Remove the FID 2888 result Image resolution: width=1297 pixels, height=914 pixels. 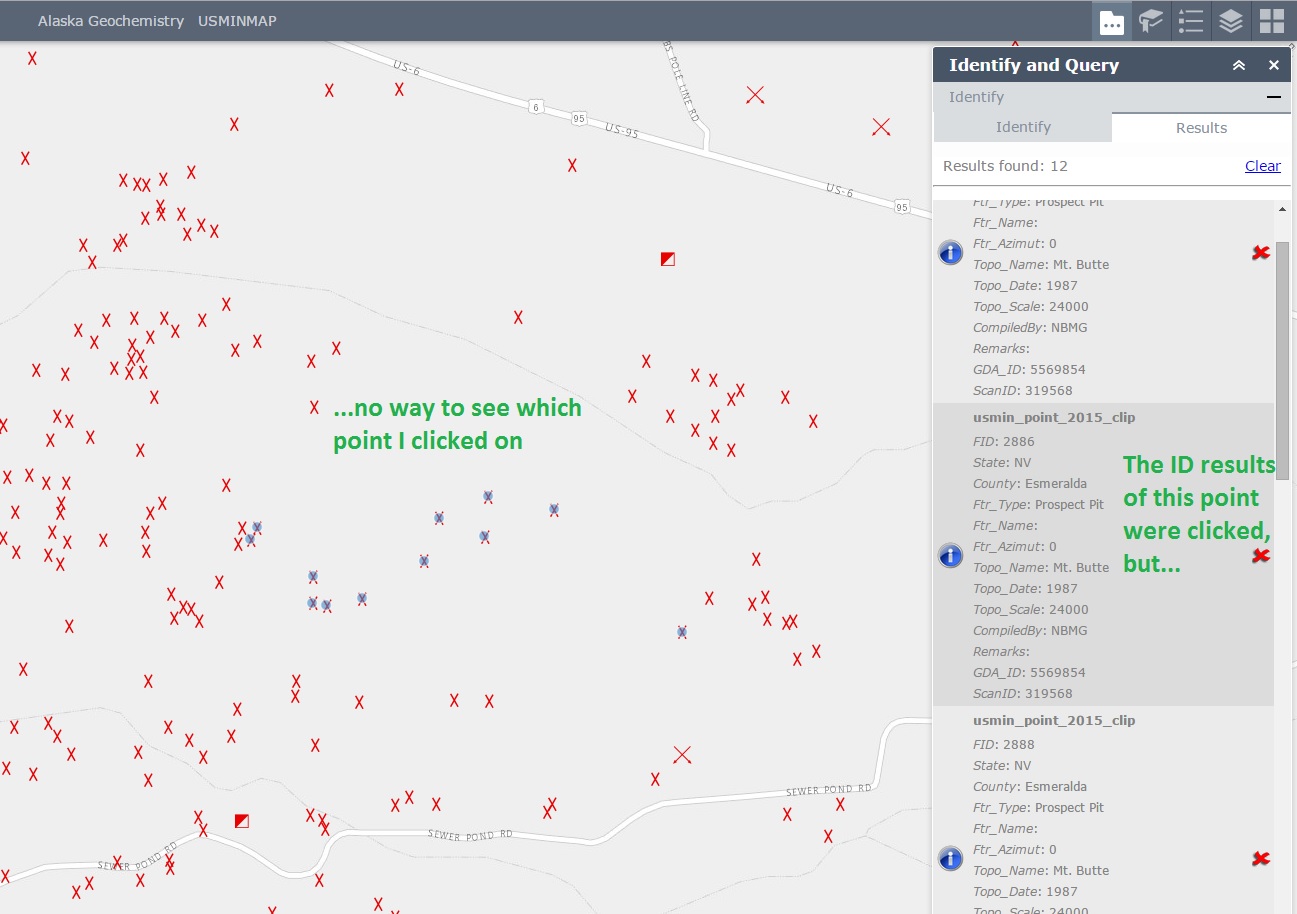(x=1261, y=858)
